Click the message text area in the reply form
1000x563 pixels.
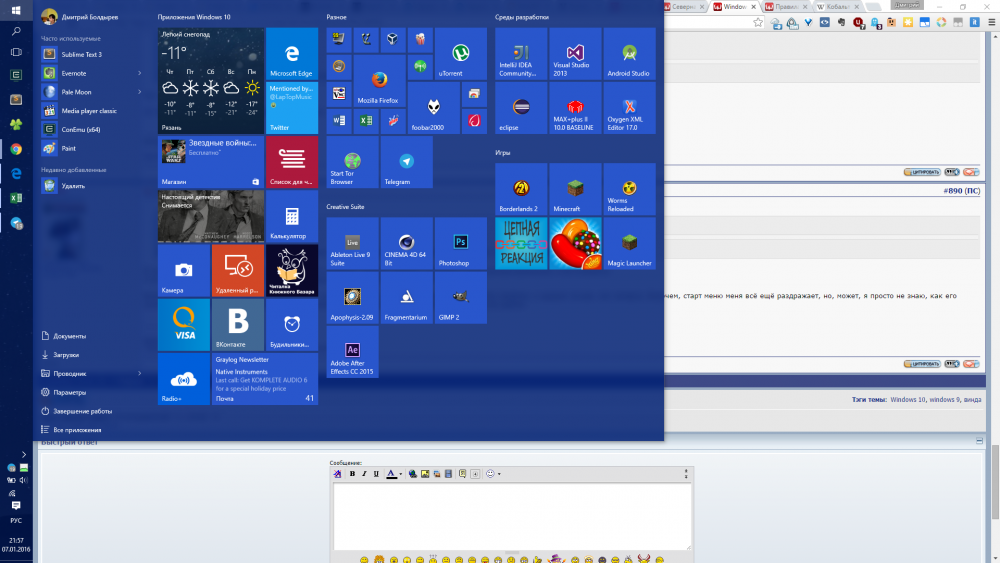tap(512, 516)
